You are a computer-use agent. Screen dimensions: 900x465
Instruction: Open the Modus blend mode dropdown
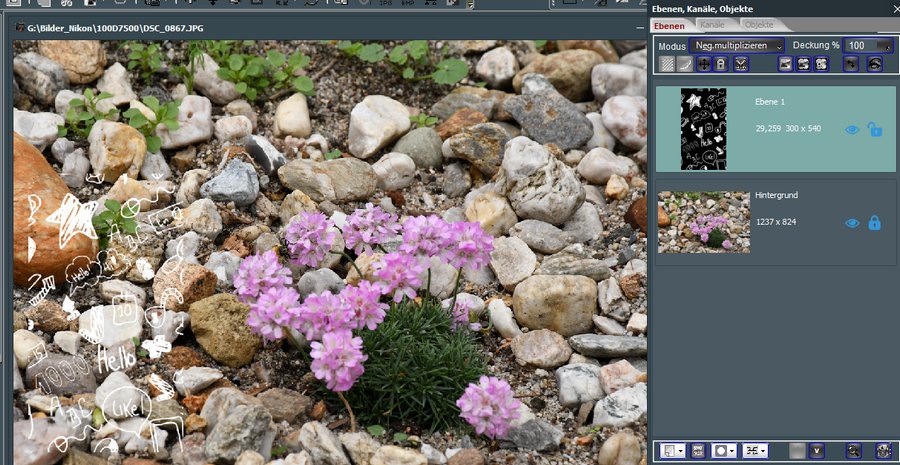click(x=736, y=46)
